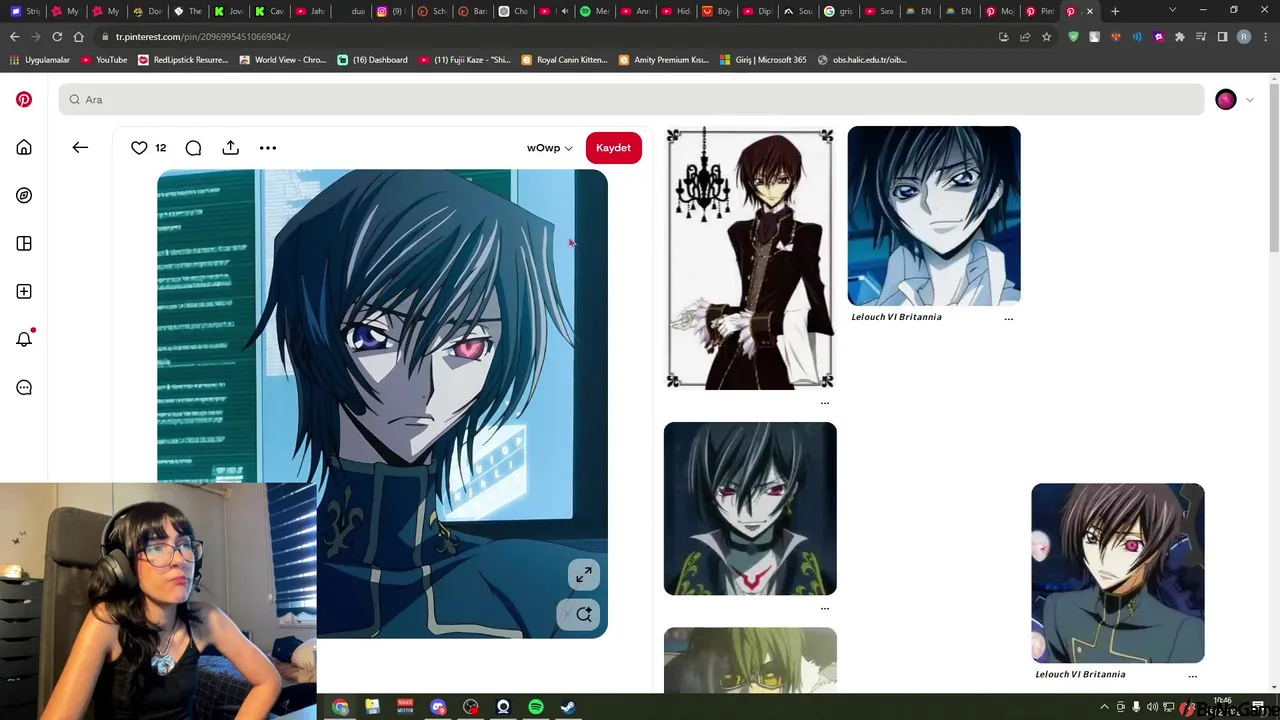Open Chrome side panel icon

pos(1222,37)
